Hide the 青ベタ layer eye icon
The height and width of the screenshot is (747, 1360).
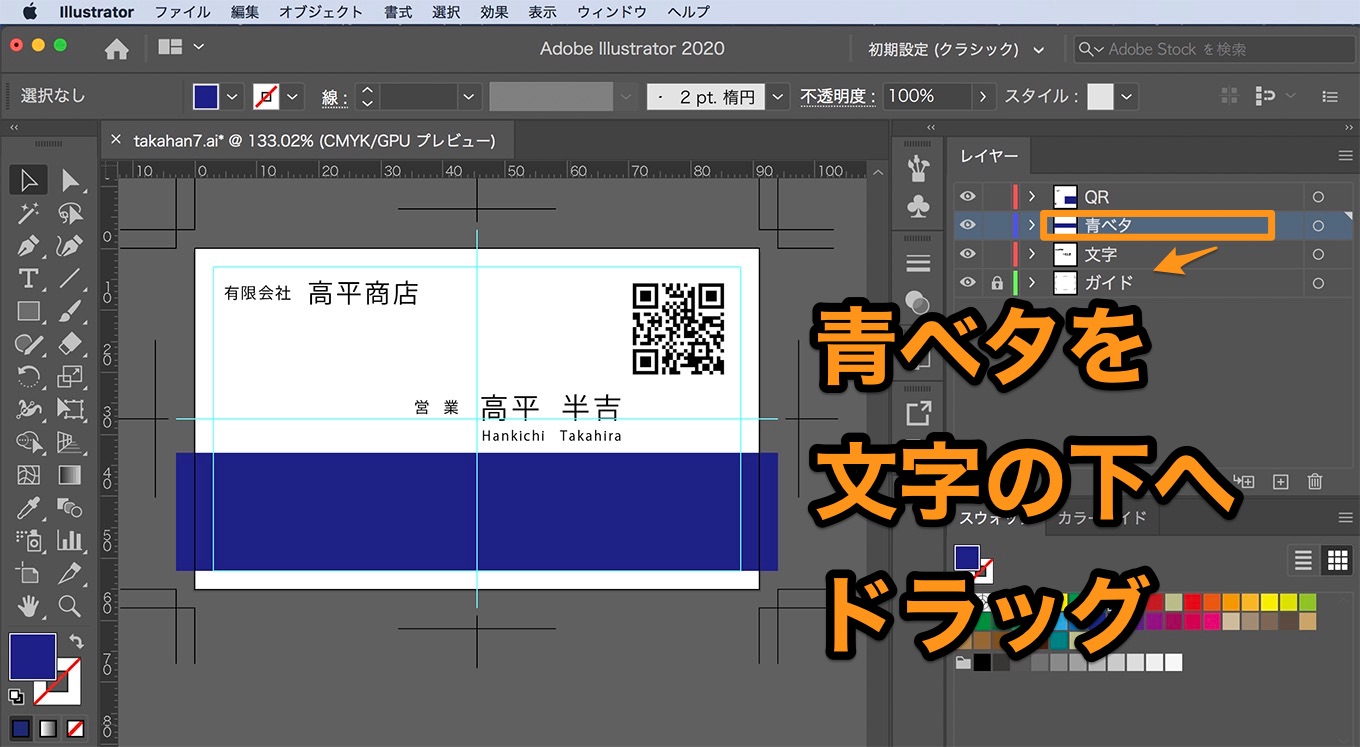coord(967,225)
